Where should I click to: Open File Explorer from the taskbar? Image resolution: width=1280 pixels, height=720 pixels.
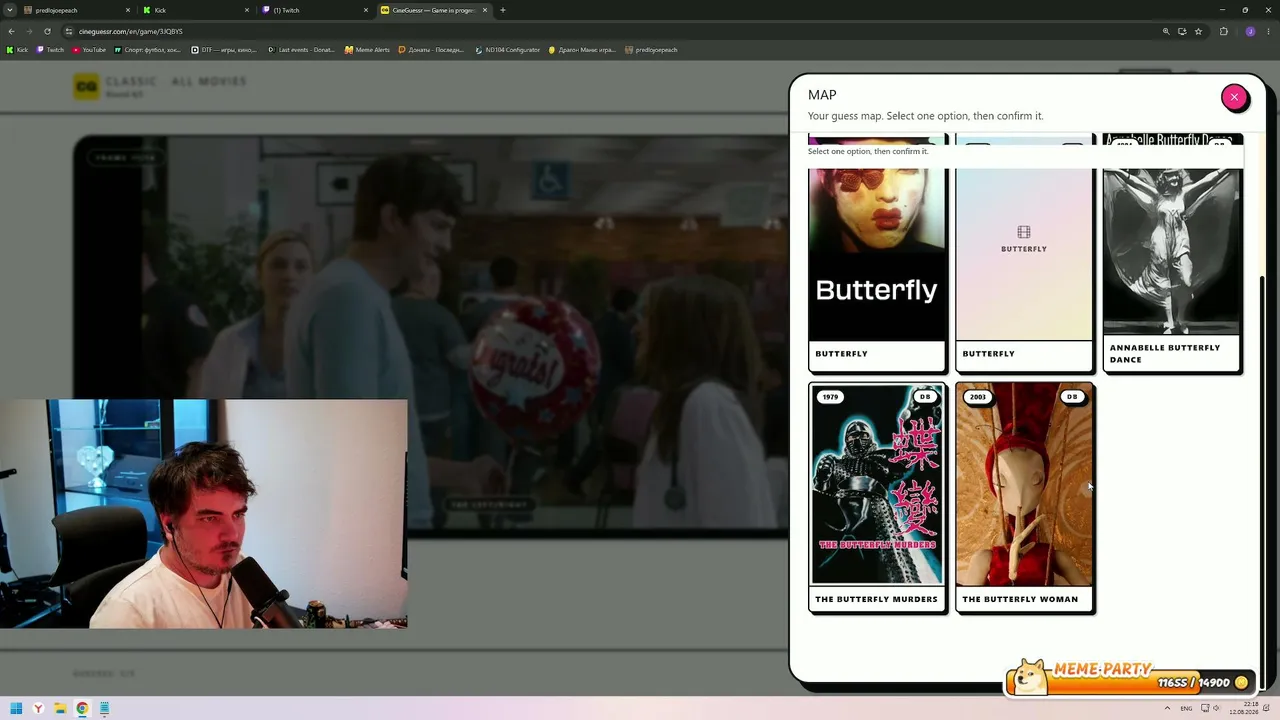click(x=60, y=709)
